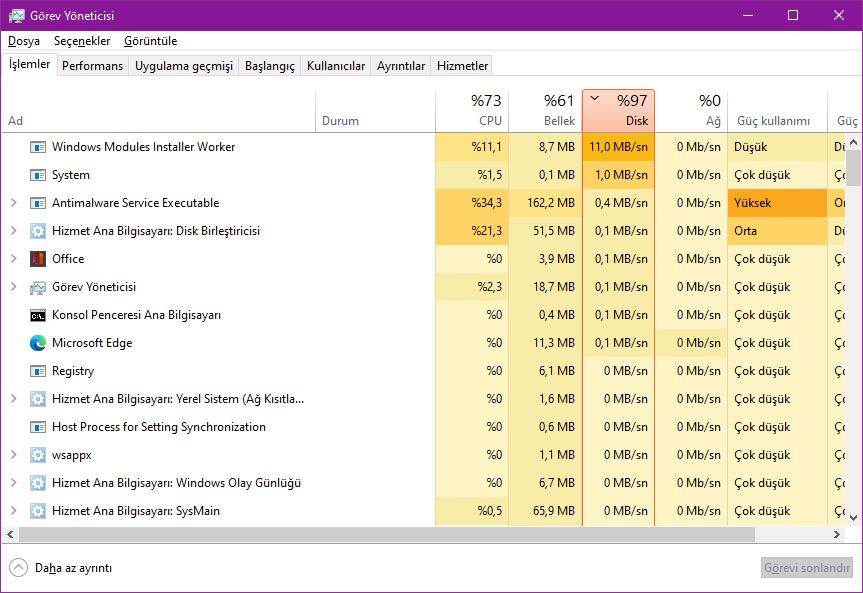Select the Host Process for Setting Synchronization name

[x=159, y=427]
